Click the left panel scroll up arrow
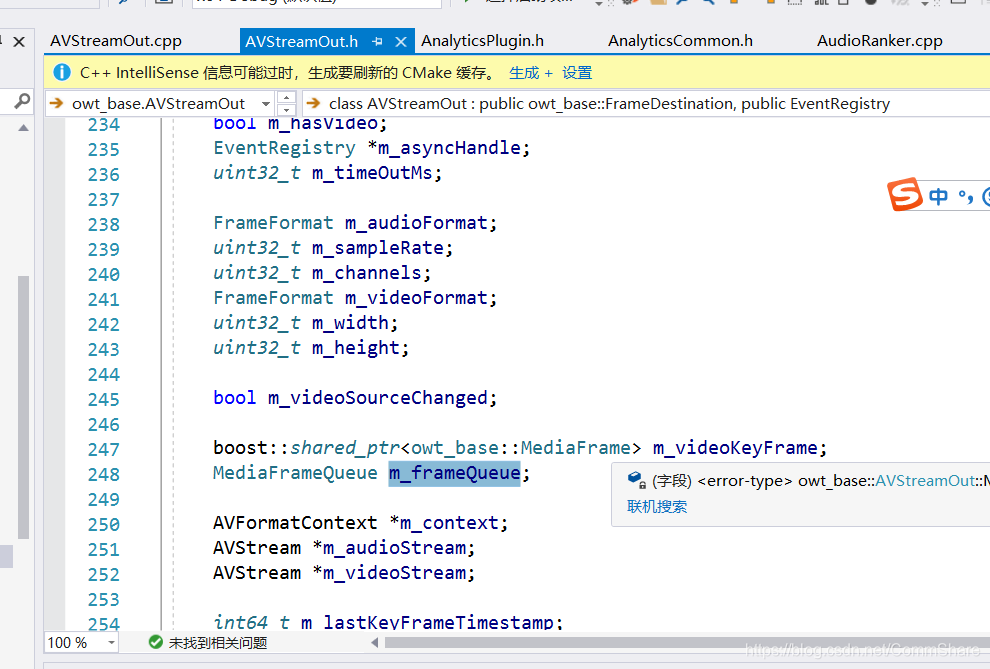 tap(23, 127)
